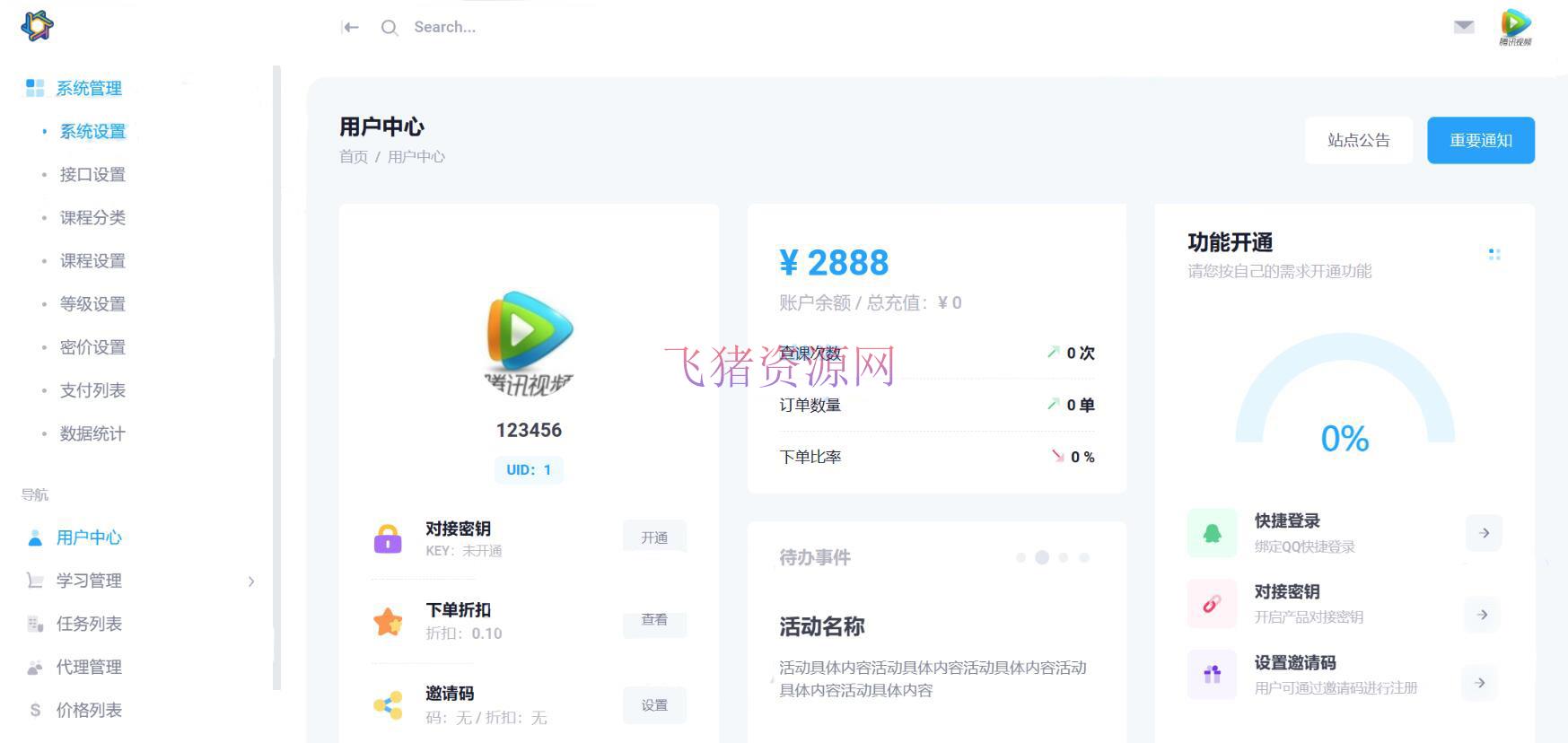Click the 订单数量 up-arrow trend icon
1568x743 pixels.
pyautogui.click(x=1054, y=404)
